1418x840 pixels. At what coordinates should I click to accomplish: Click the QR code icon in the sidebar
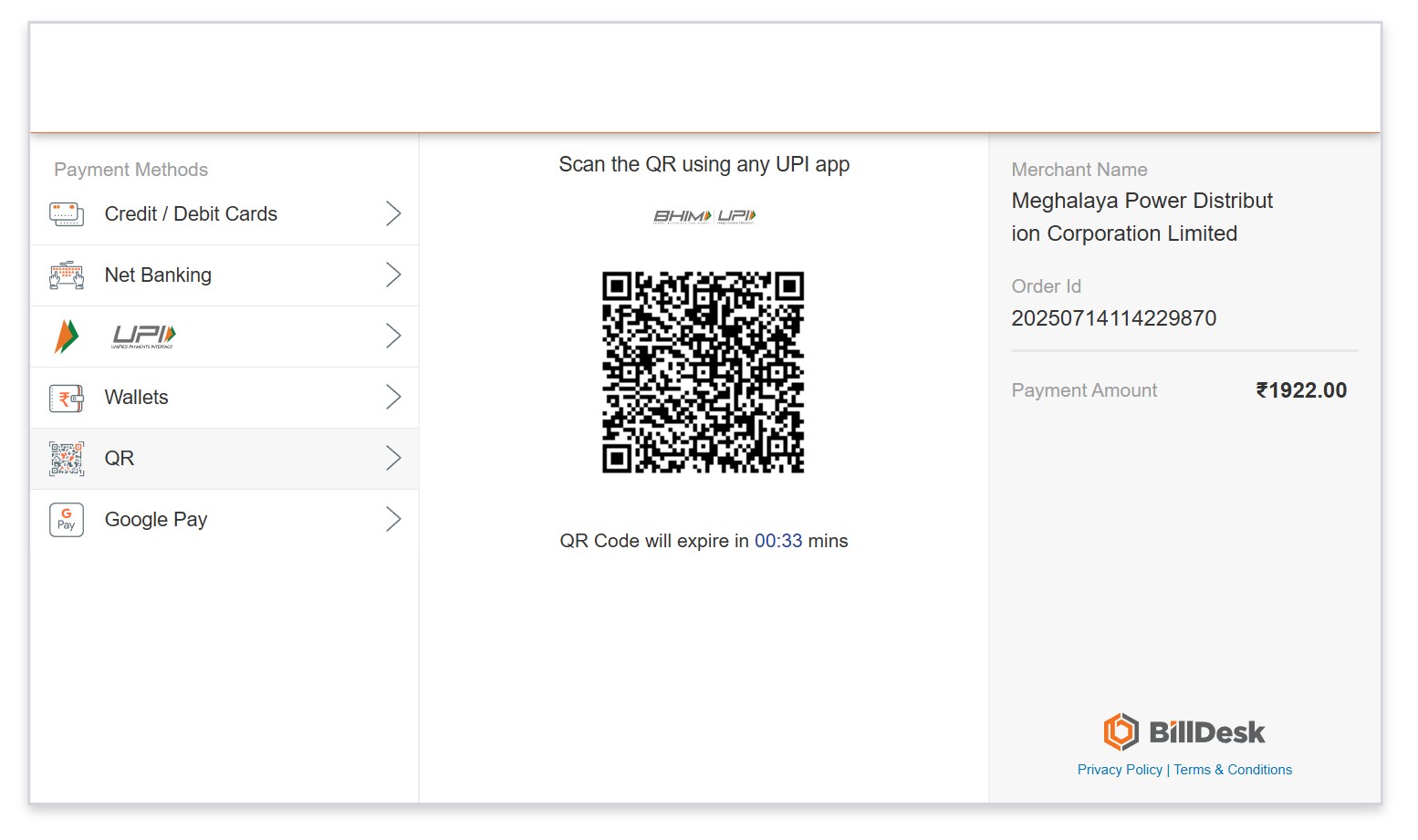67,459
